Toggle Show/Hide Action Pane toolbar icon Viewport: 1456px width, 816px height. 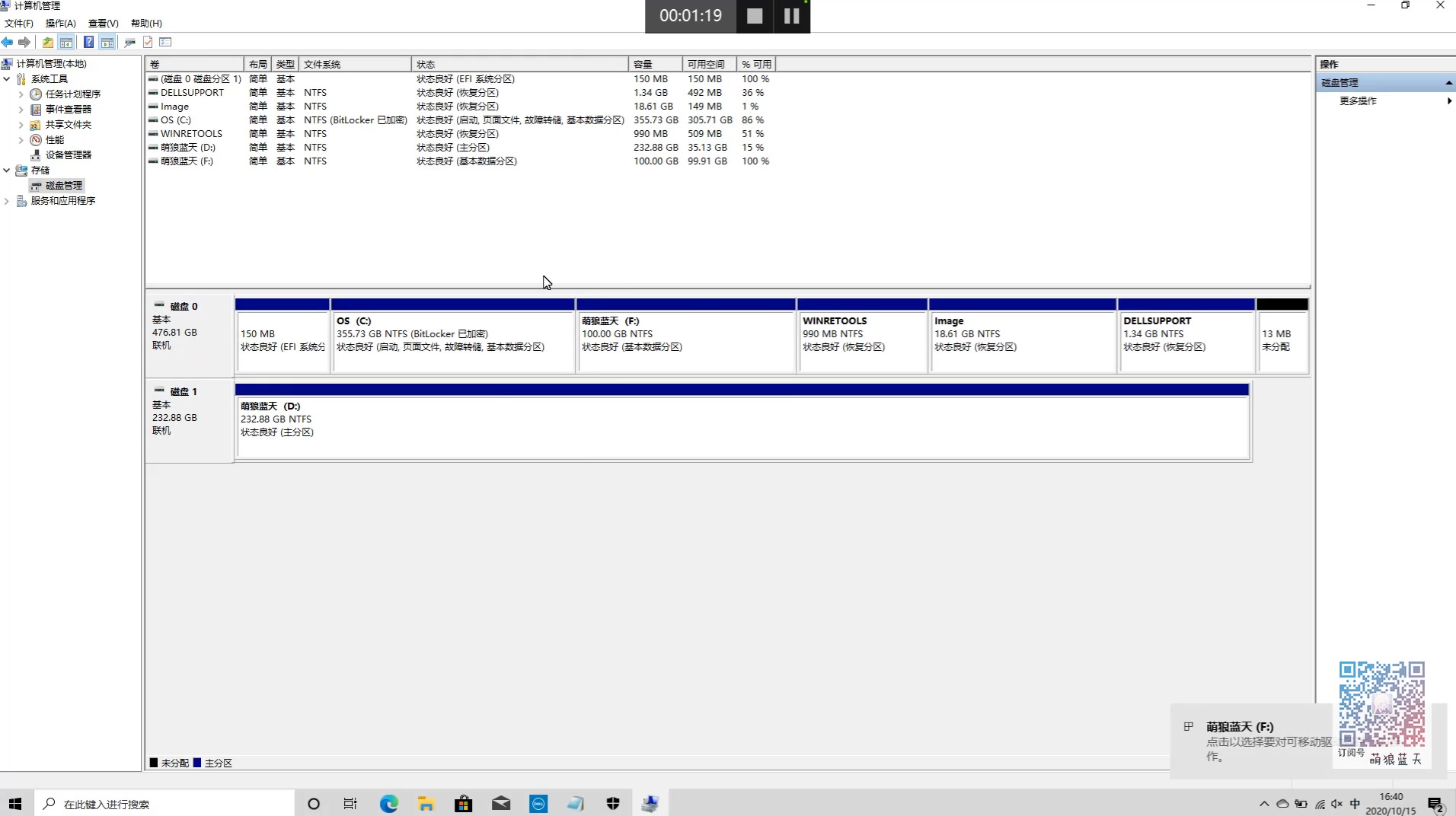(x=107, y=43)
